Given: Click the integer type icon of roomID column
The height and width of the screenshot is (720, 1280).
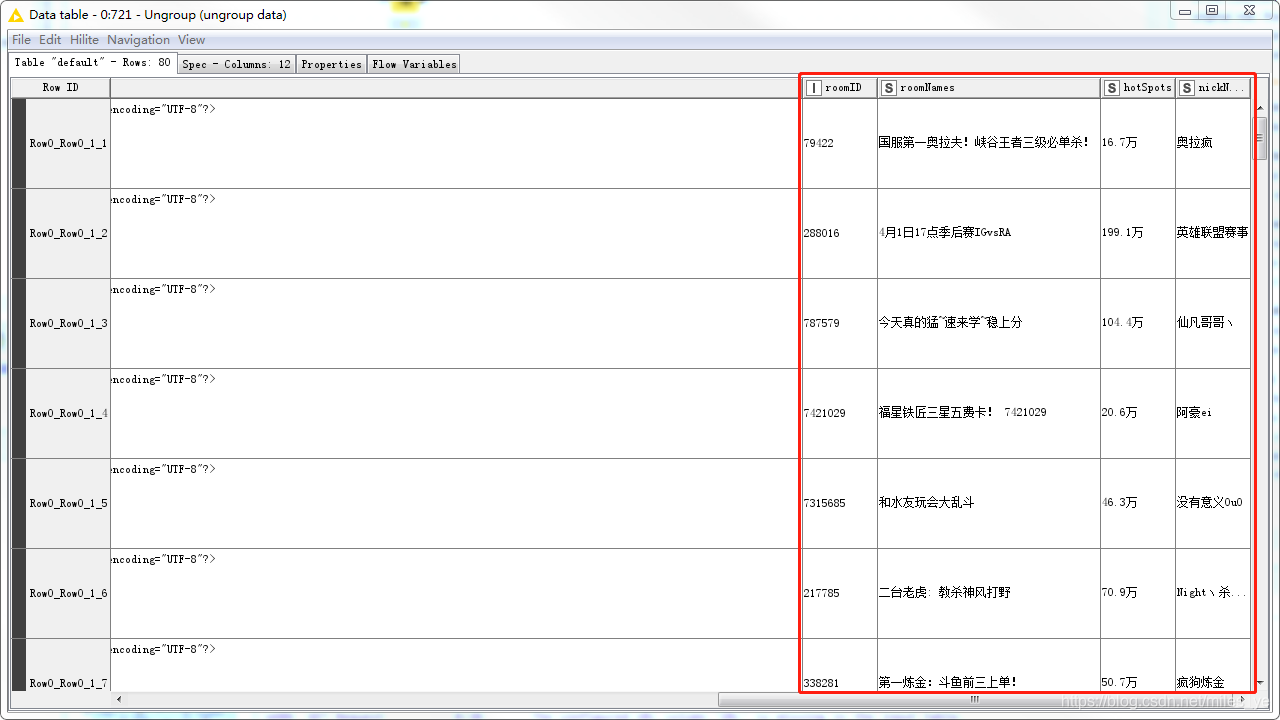Looking at the screenshot, I should 814,88.
